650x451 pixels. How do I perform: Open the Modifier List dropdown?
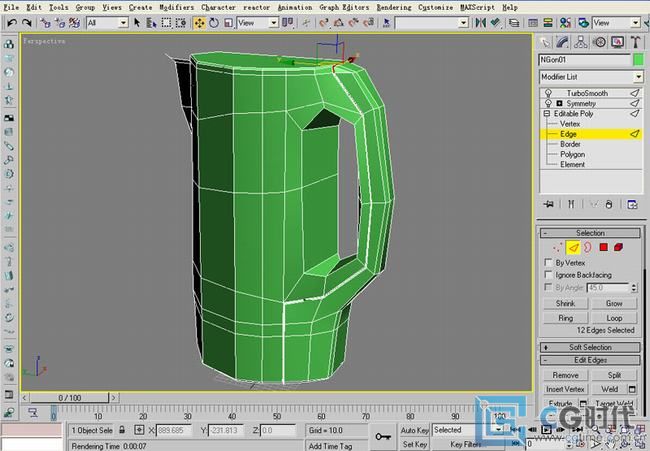point(591,77)
